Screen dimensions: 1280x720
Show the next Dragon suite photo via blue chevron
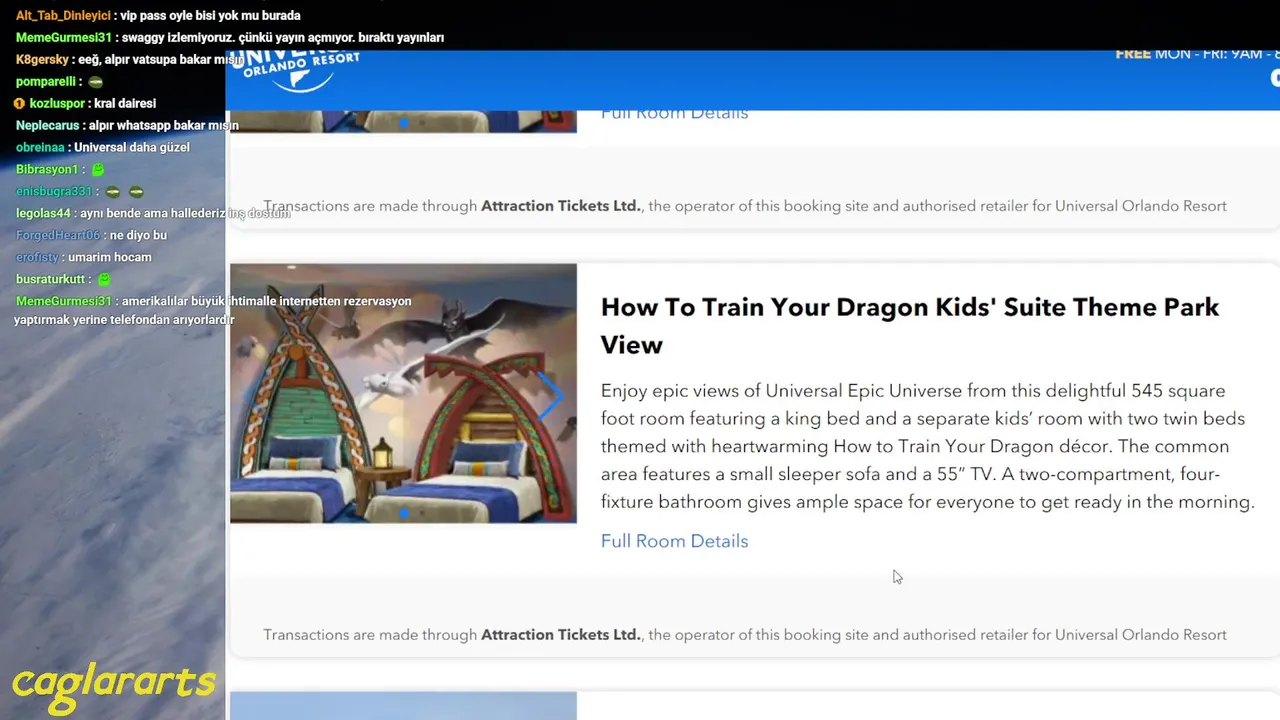(551, 394)
